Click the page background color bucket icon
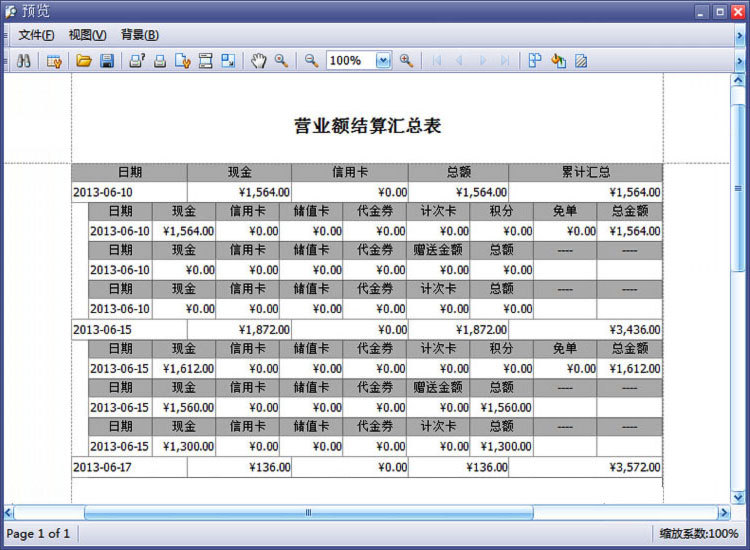750x550 pixels. coord(558,61)
